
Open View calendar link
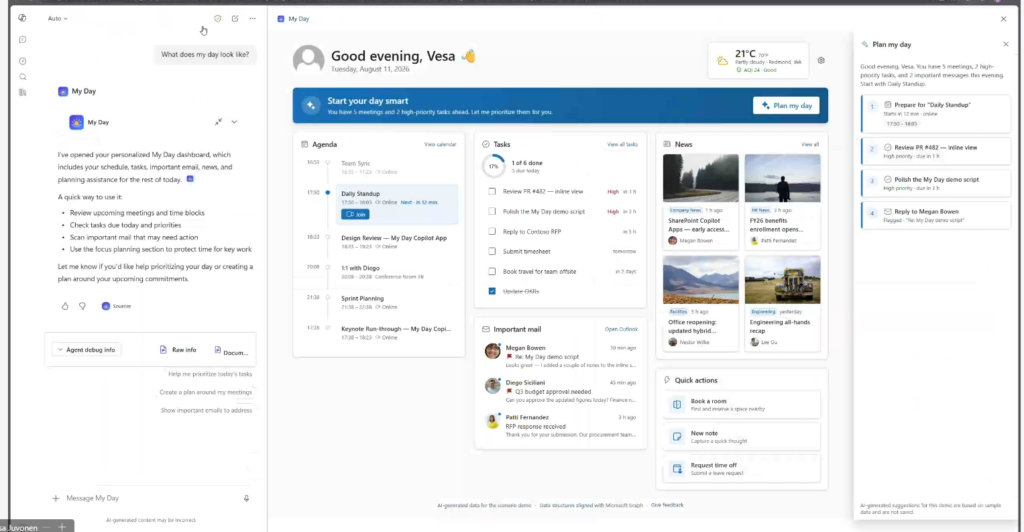click(440, 144)
